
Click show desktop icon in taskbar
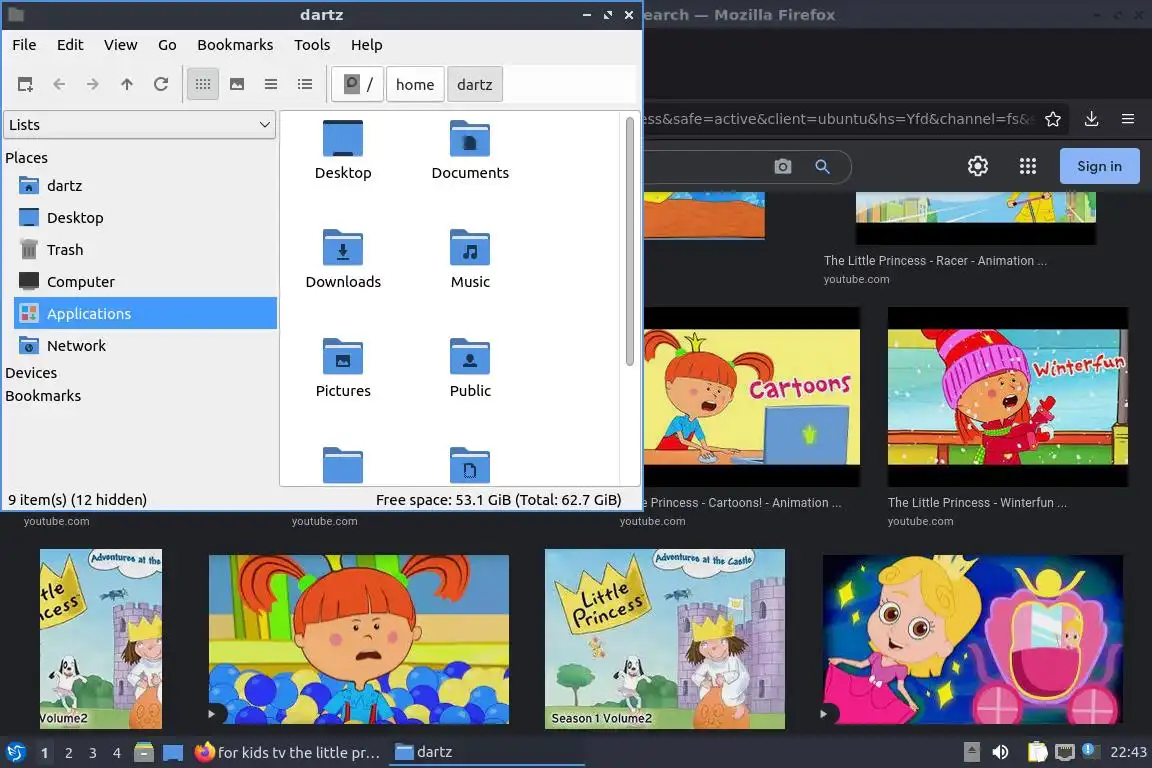tap(173, 753)
